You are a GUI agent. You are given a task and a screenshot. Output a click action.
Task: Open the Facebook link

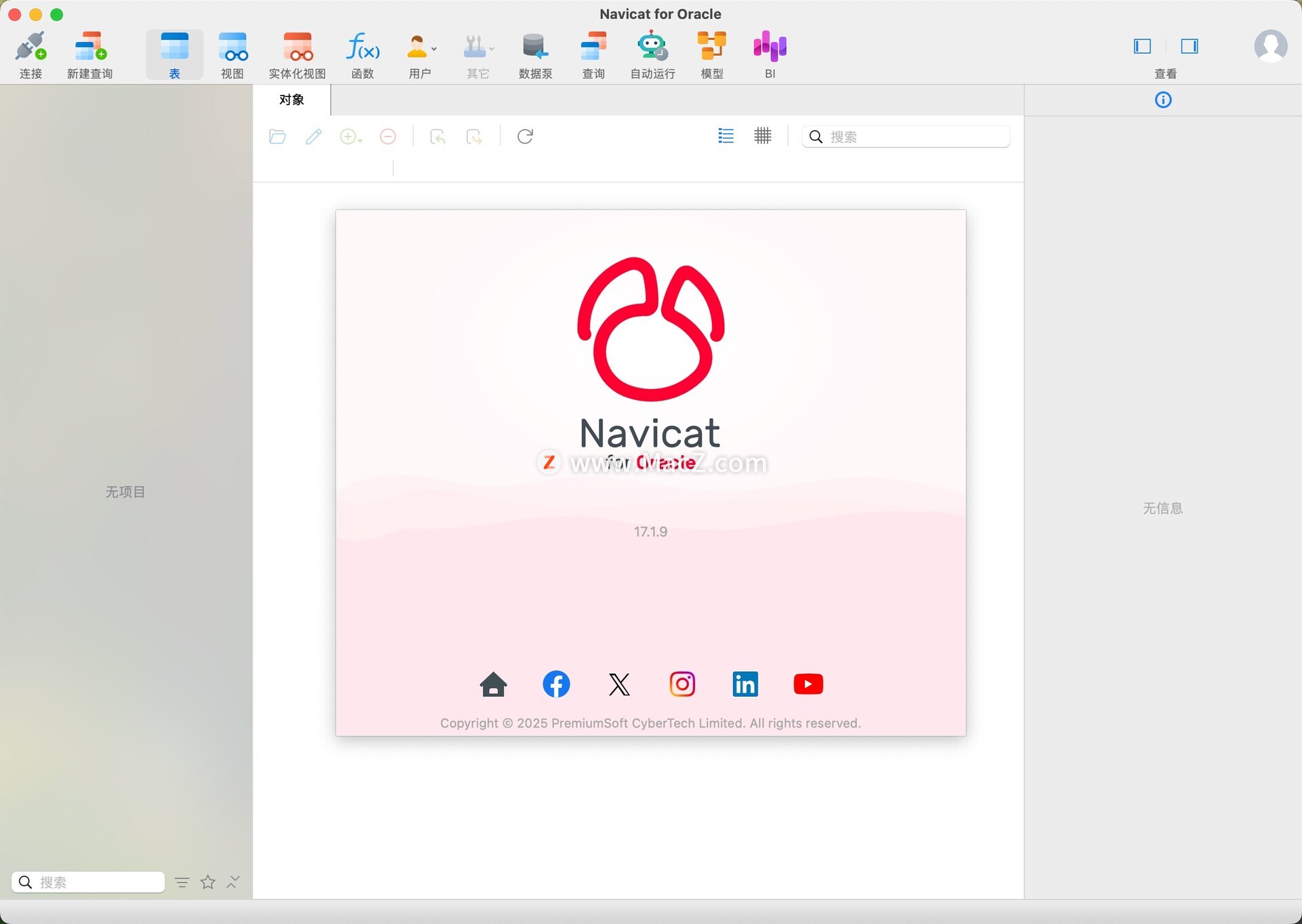coord(556,684)
